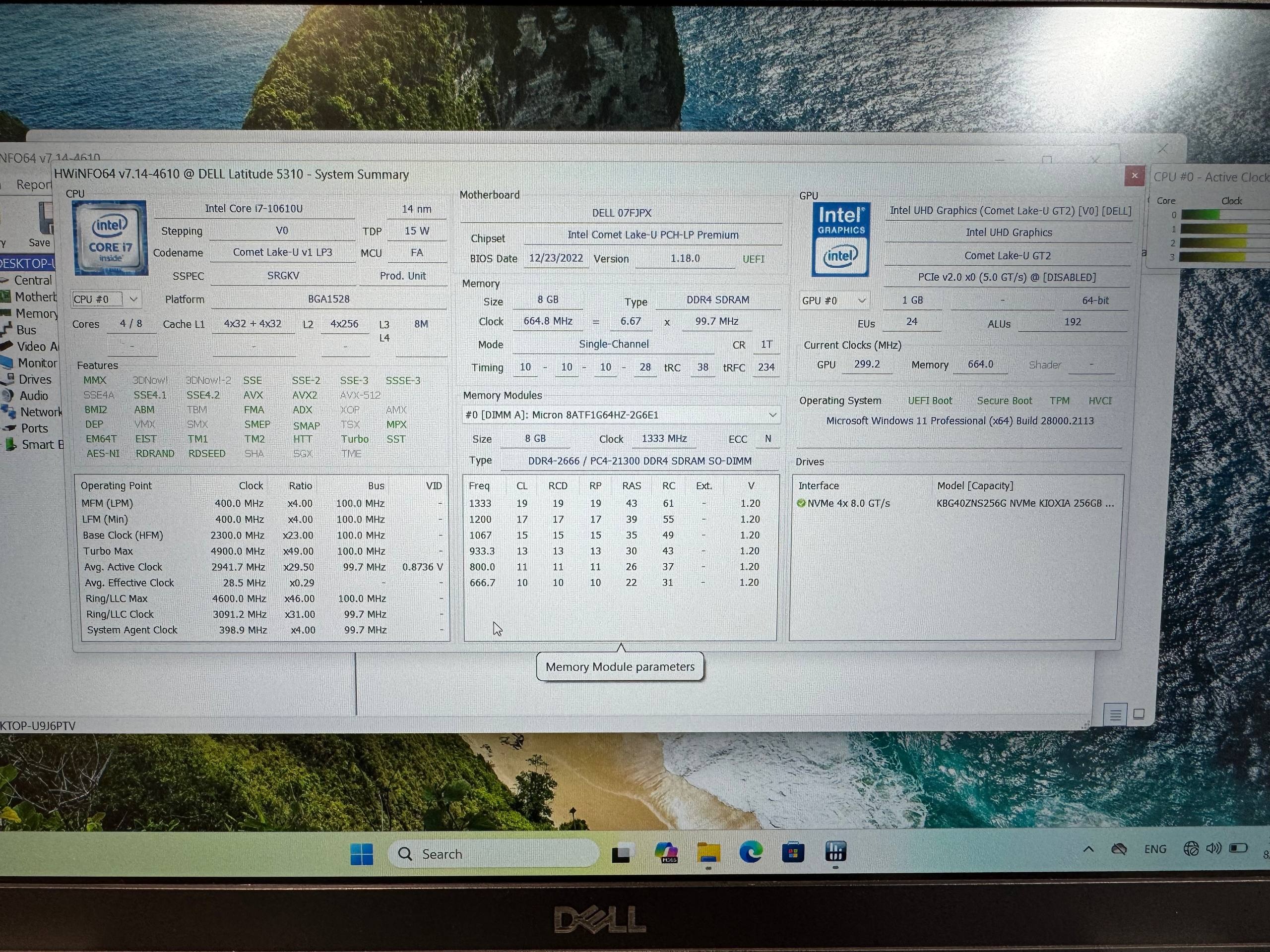The height and width of the screenshot is (952, 1270).
Task: Click the green NVMe drive status icon
Action: 801,503
